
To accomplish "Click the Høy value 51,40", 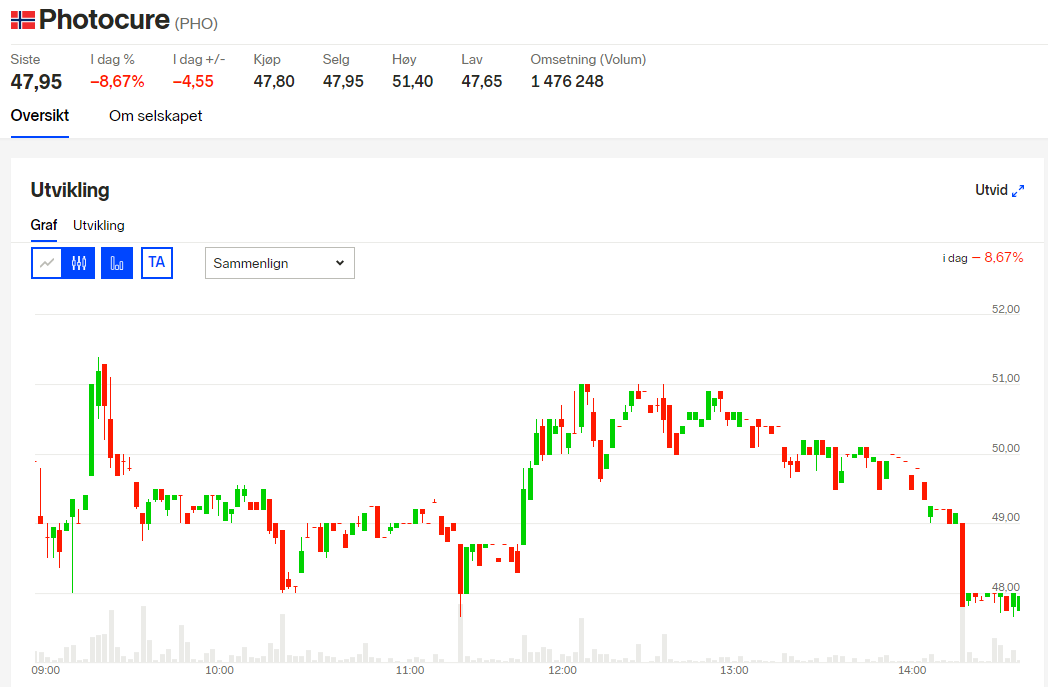I will pos(412,82).
